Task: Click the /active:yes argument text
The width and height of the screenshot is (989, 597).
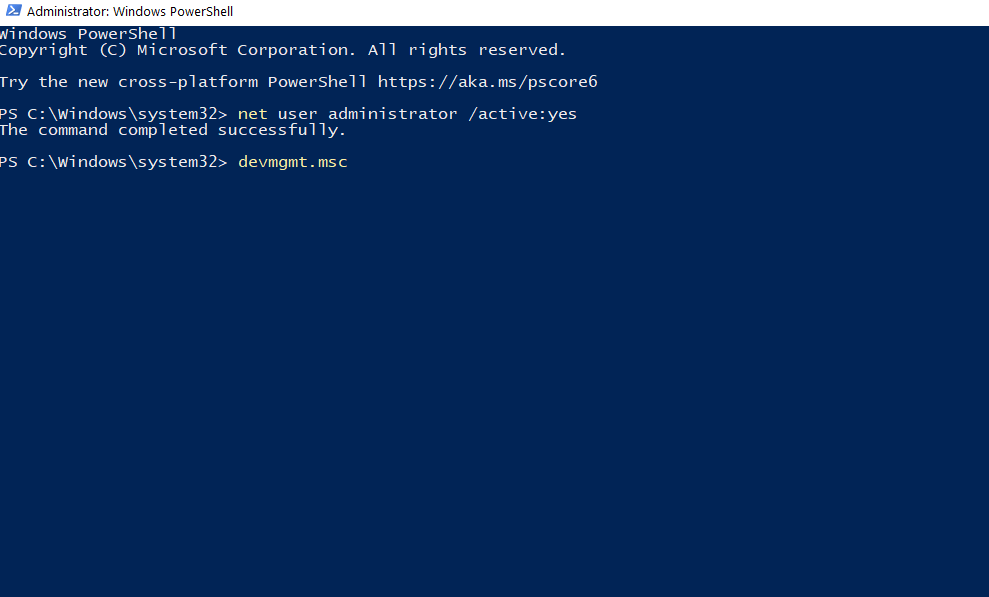Action: click(x=522, y=113)
